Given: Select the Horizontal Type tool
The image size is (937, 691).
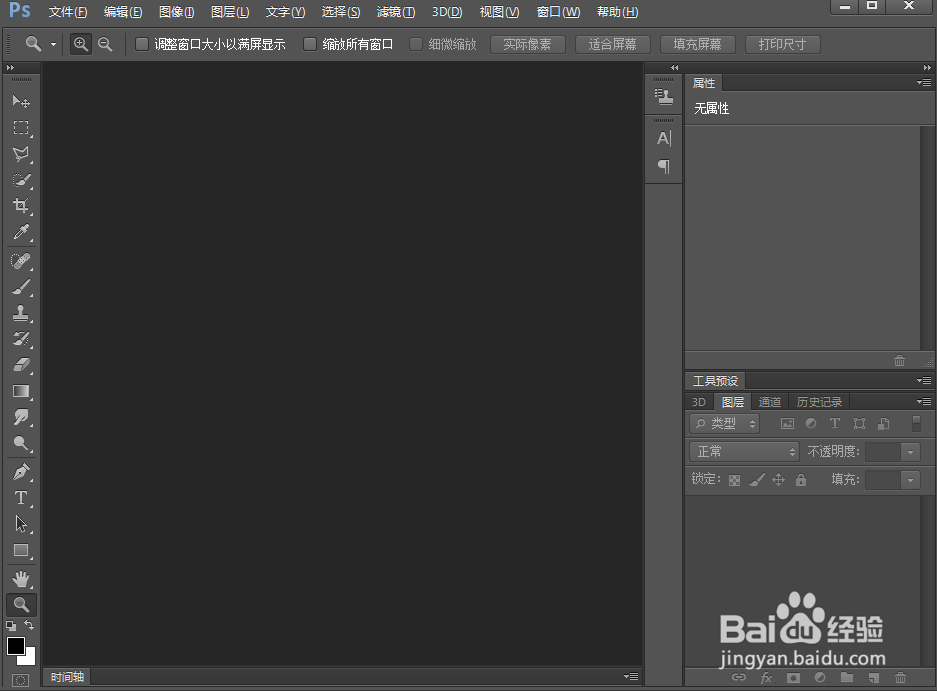Looking at the screenshot, I should 21,497.
